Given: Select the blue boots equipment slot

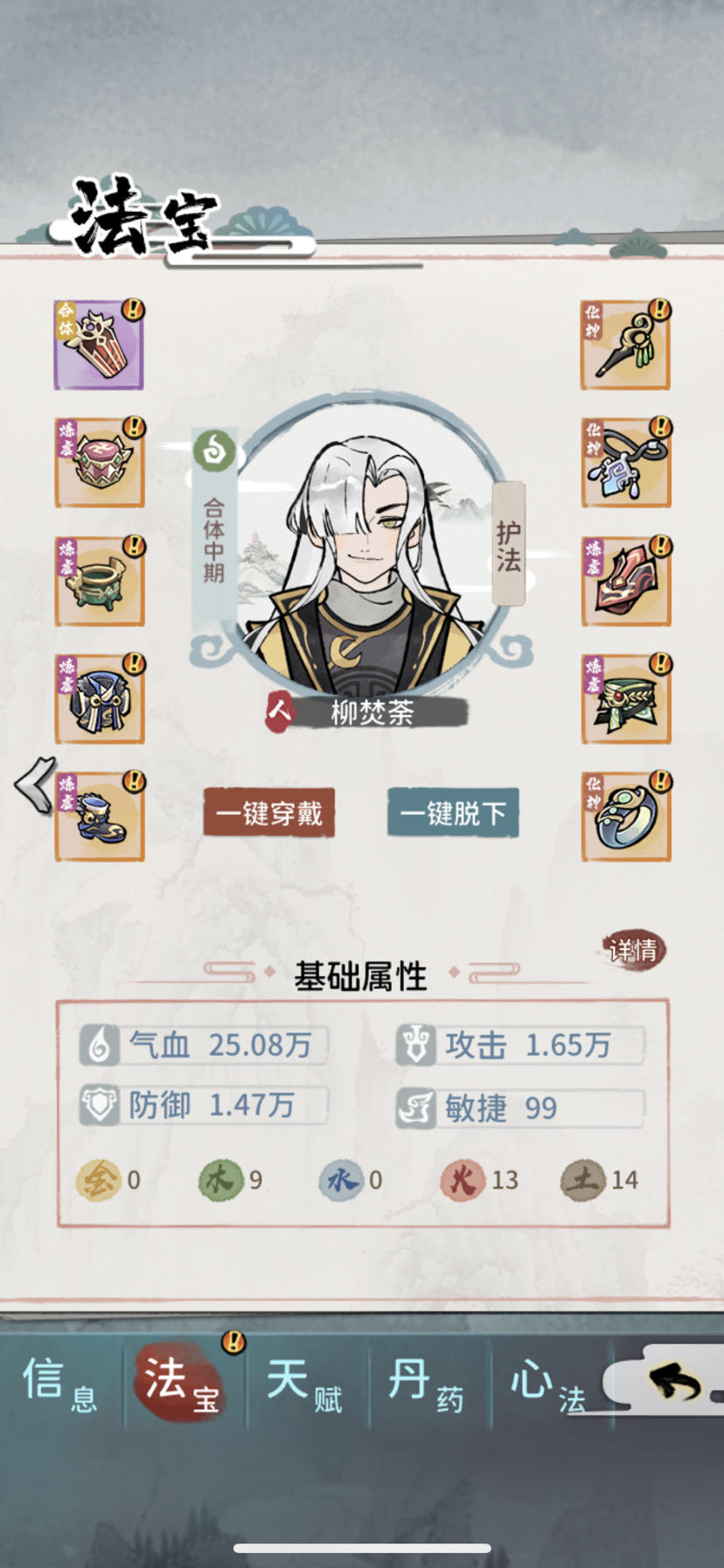Looking at the screenshot, I should pyautogui.click(x=100, y=817).
